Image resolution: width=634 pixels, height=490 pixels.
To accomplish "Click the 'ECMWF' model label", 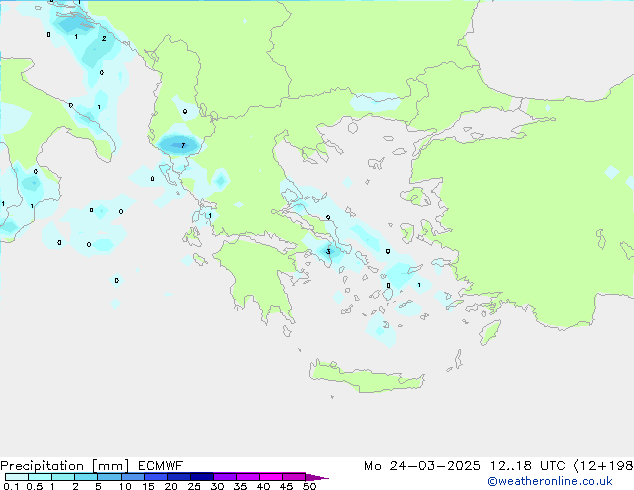I will (161, 466).
